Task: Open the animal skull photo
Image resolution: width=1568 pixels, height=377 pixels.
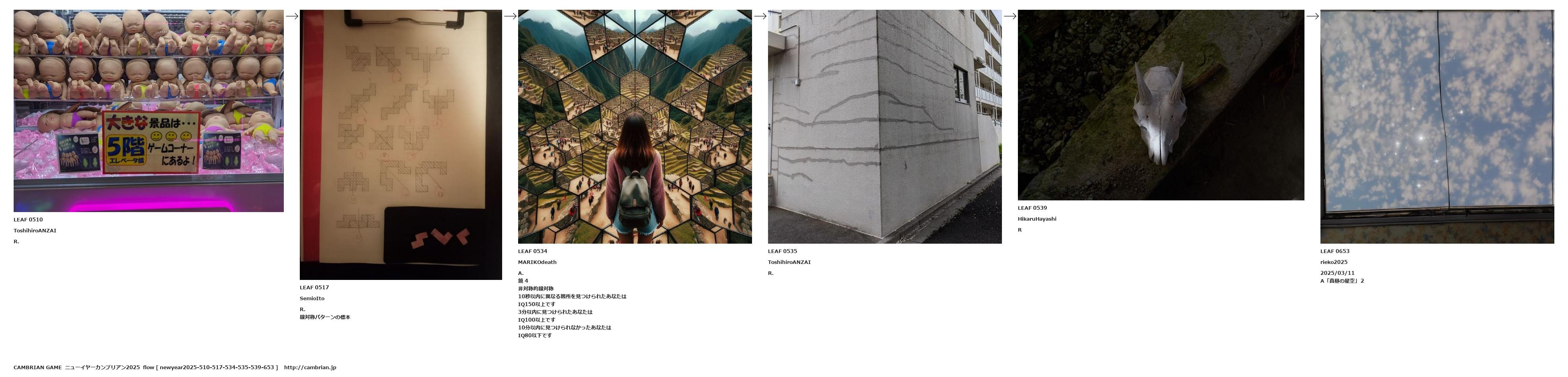Action: point(1161,105)
